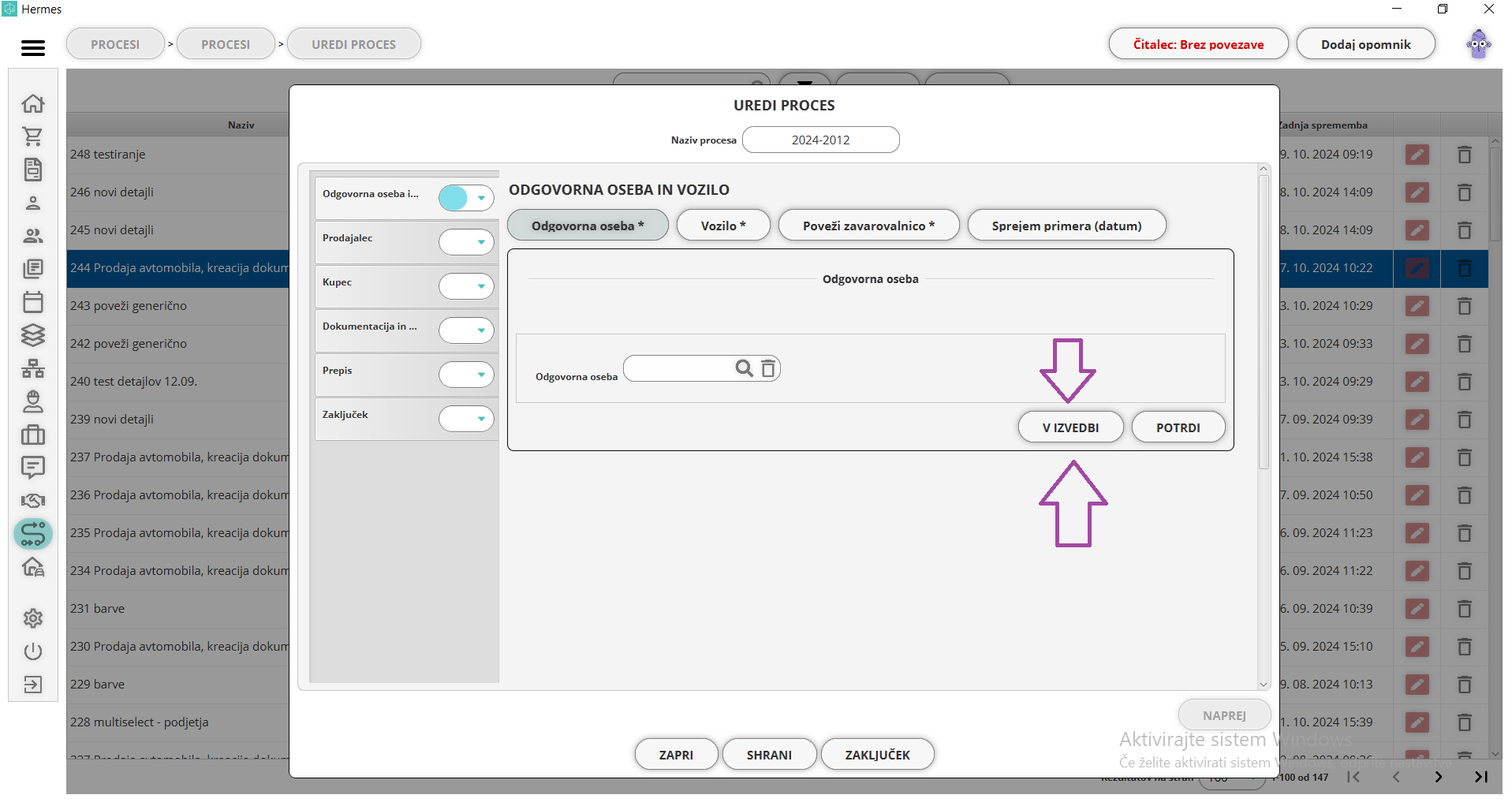1512x806 pixels.
Task: Open the documents clipboard sidebar icon
Action: [33, 170]
